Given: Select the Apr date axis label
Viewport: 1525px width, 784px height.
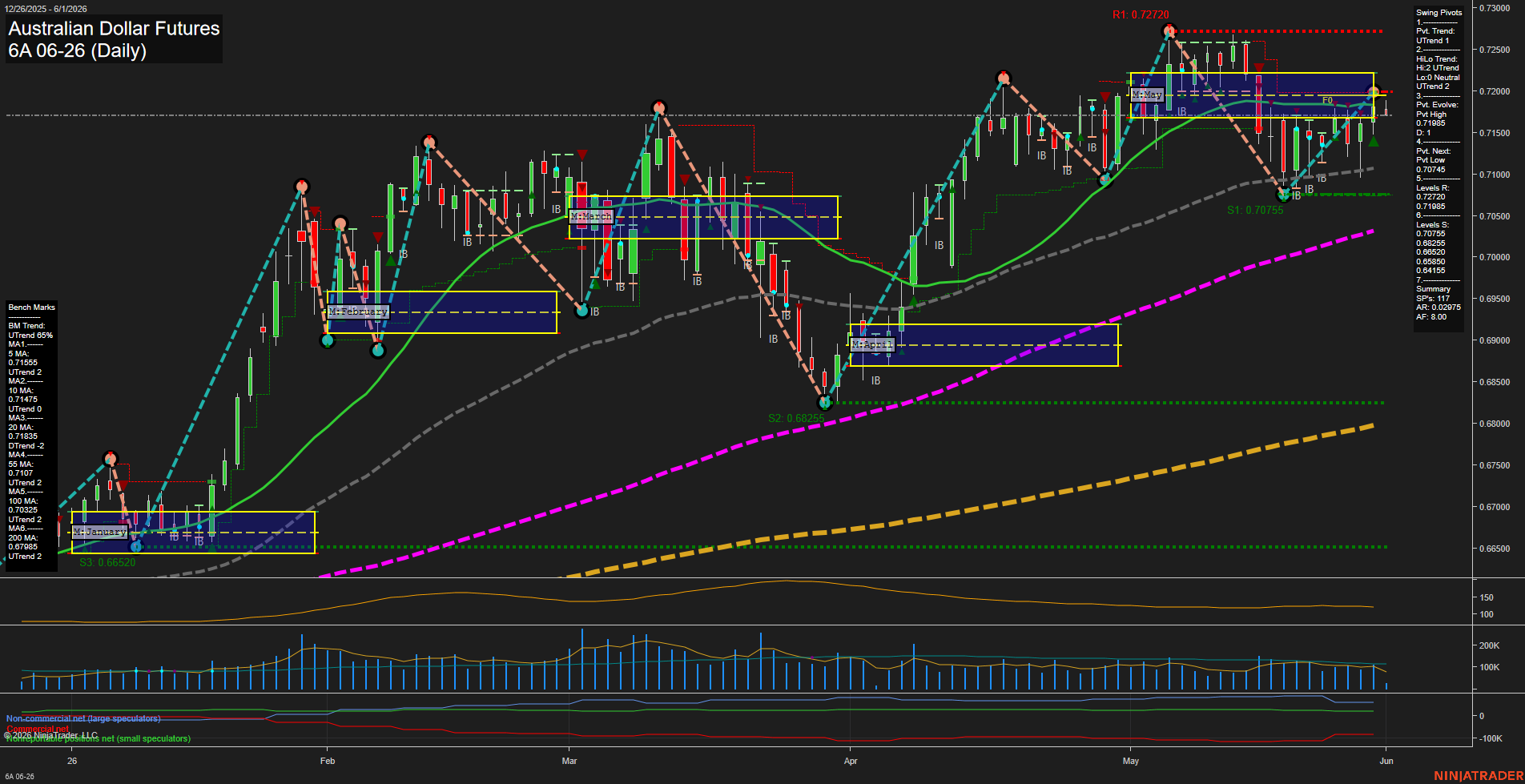Looking at the screenshot, I should 851,761.
